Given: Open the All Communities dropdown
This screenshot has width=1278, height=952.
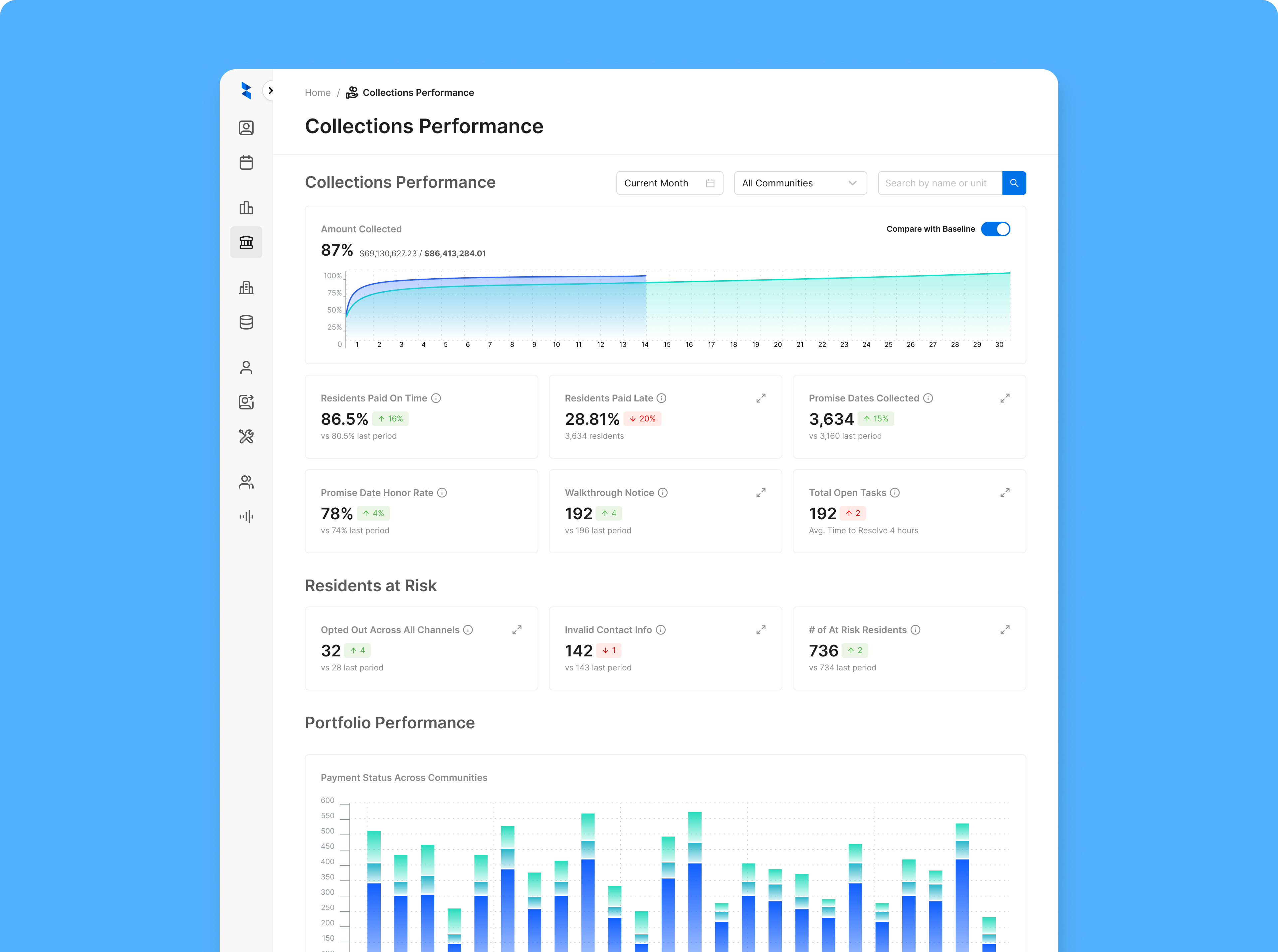Looking at the screenshot, I should click(800, 183).
